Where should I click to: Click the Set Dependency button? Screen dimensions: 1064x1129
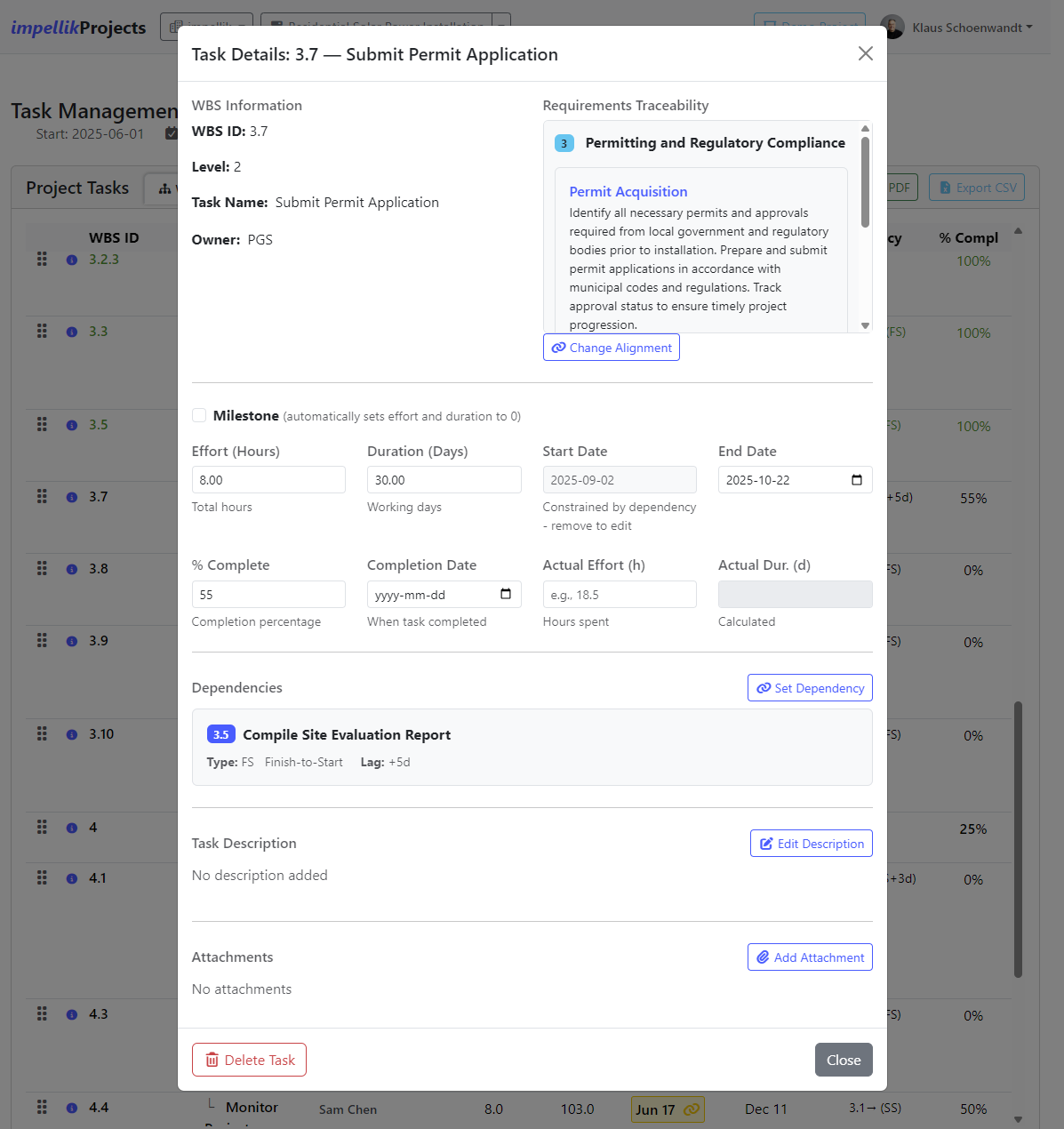[x=810, y=688]
